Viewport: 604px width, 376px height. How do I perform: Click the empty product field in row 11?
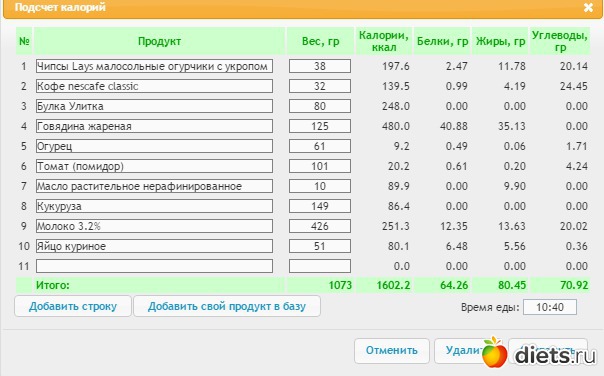click(x=154, y=266)
